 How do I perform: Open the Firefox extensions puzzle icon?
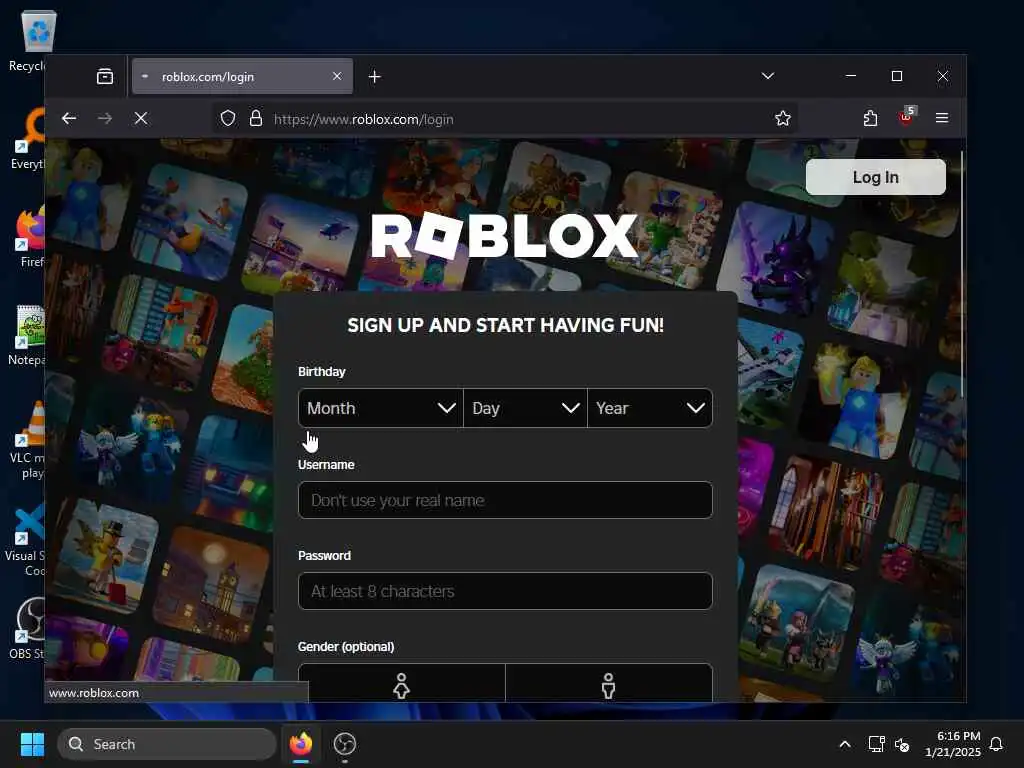pyautogui.click(x=870, y=118)
